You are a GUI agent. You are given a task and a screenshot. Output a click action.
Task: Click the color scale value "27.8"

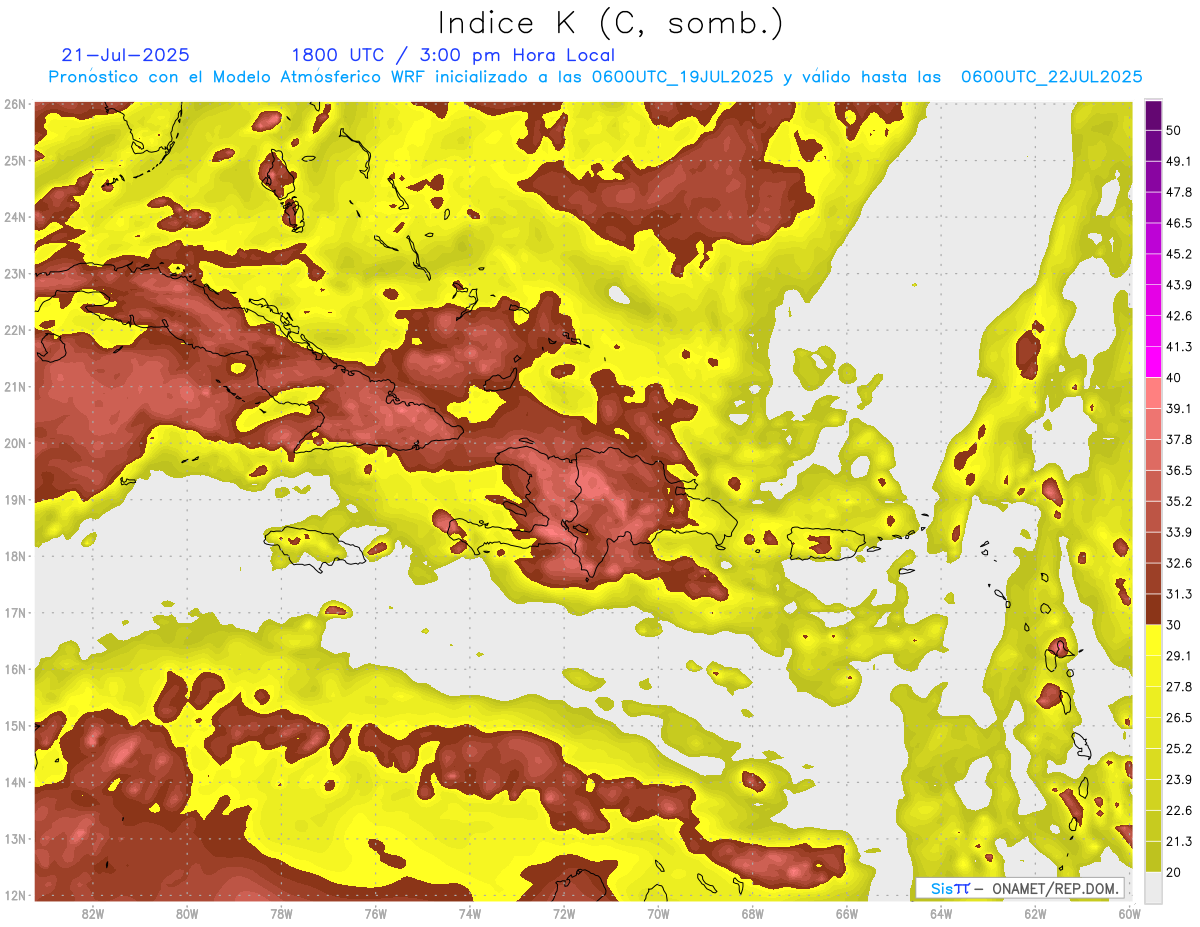pyautogui.click(x=1179, y=687)
